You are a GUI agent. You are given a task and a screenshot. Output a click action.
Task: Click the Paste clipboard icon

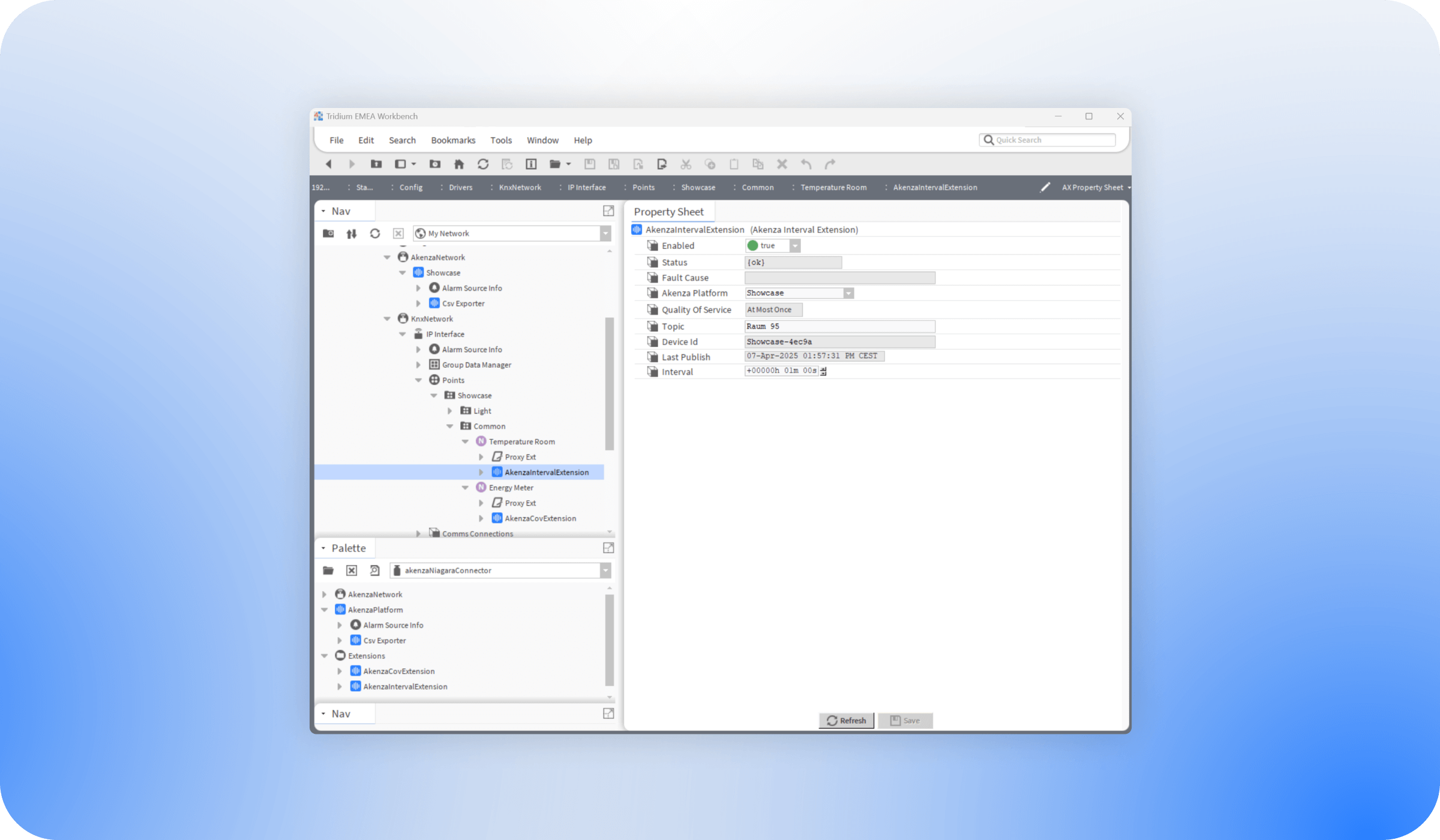(734, 164)
